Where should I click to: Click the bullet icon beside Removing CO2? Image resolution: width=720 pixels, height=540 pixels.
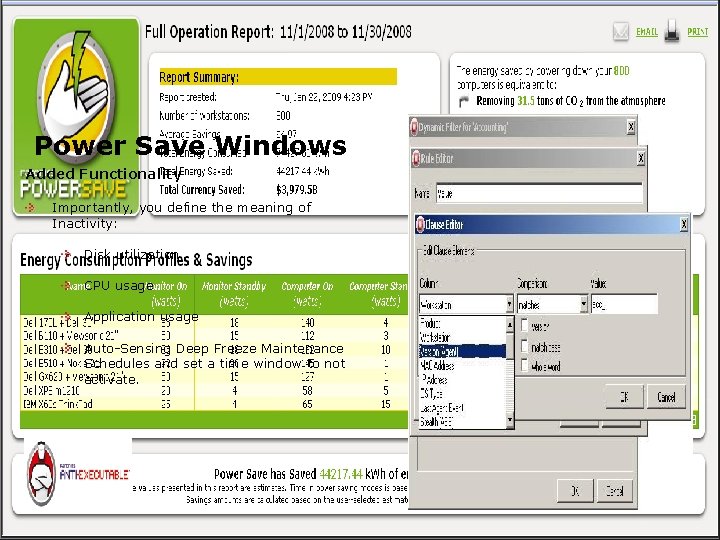click(x=464, y=101)
